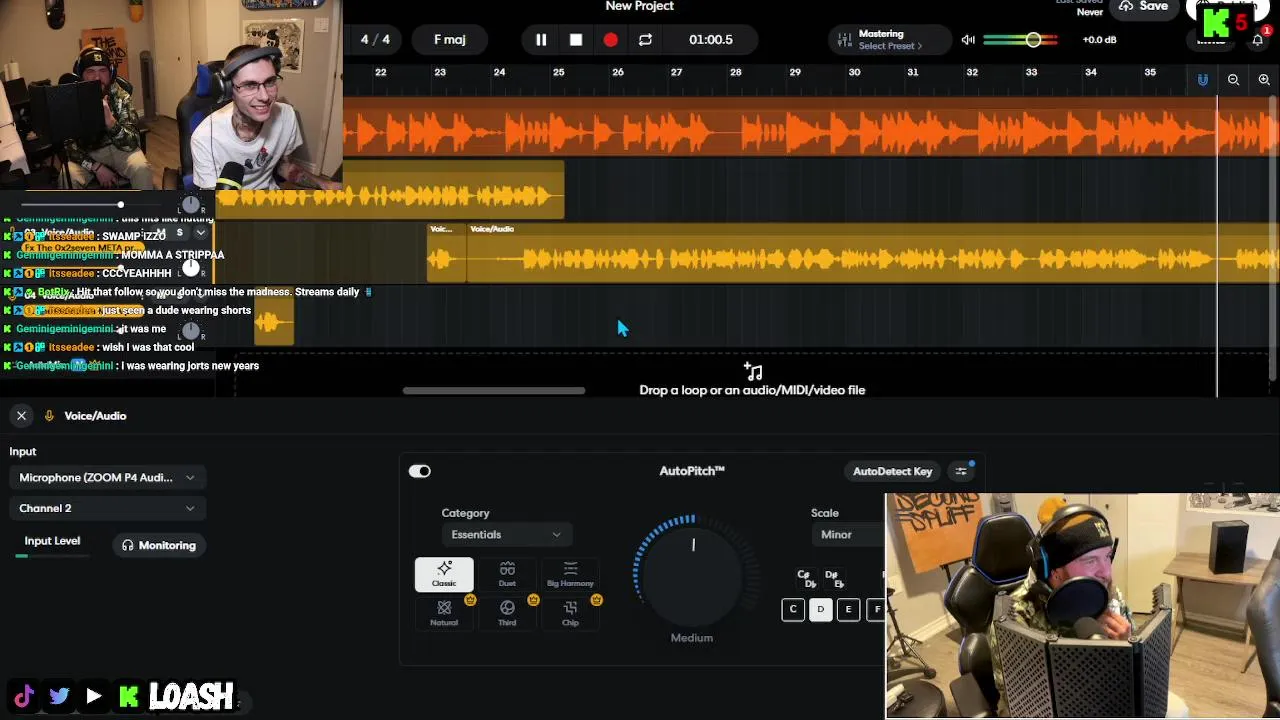The height and width of the screenshot is (720, 1280).
Task: Select the Big Harmony effect
Action: coord(570,574)
